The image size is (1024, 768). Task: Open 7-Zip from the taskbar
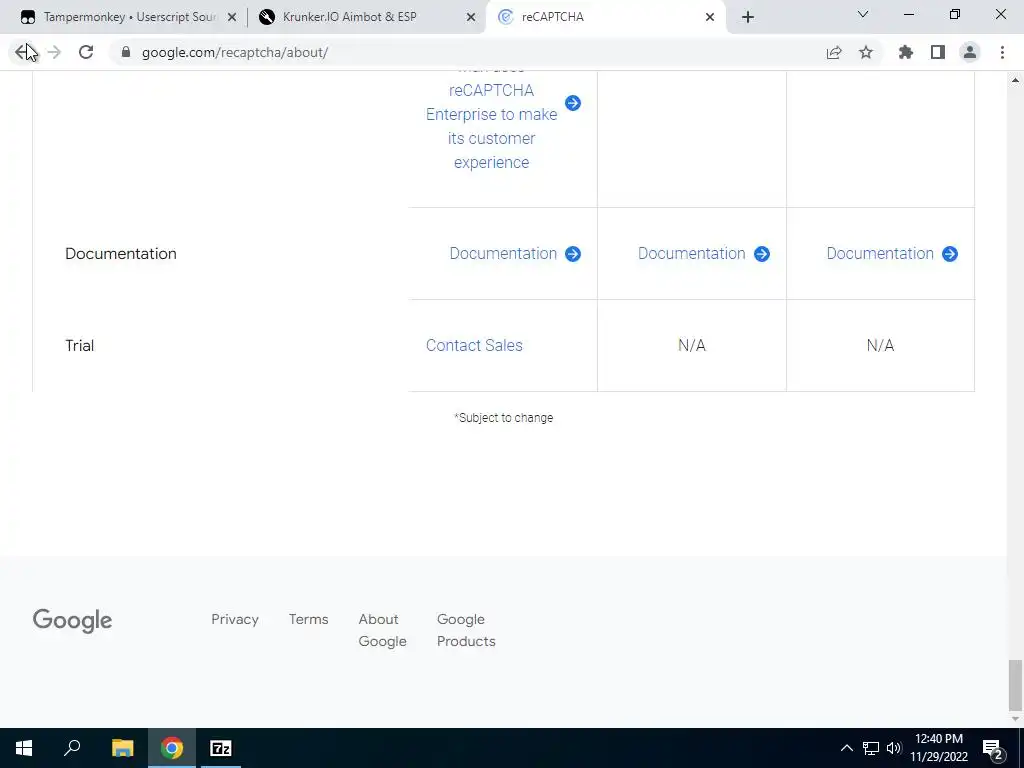(221, 748)
